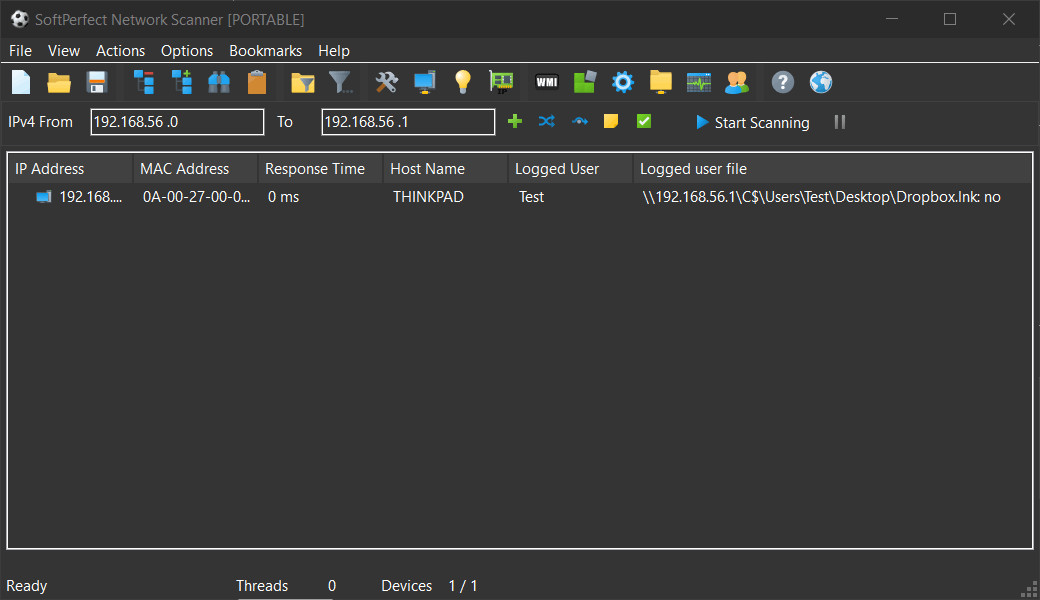The width and height of the screenshot is (1040, 600).
Task: Click the Devices 1 / 1 status
Action: (x=429, y=586)
